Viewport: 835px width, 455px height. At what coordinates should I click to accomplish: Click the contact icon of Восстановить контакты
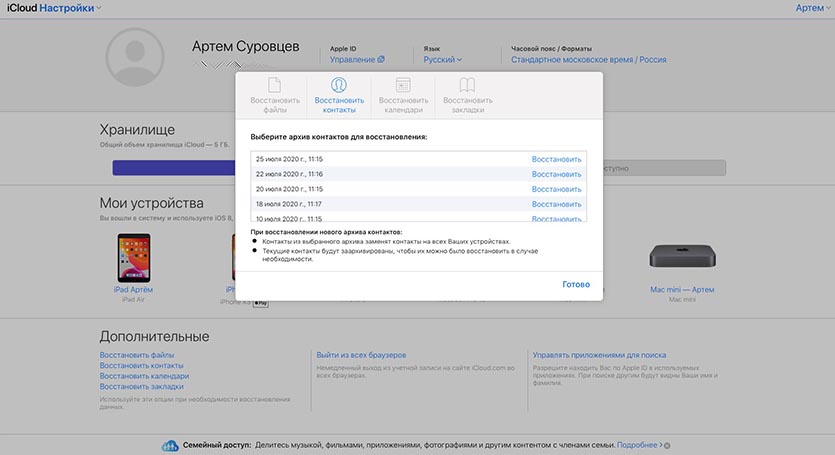click(x=339, y=85)
